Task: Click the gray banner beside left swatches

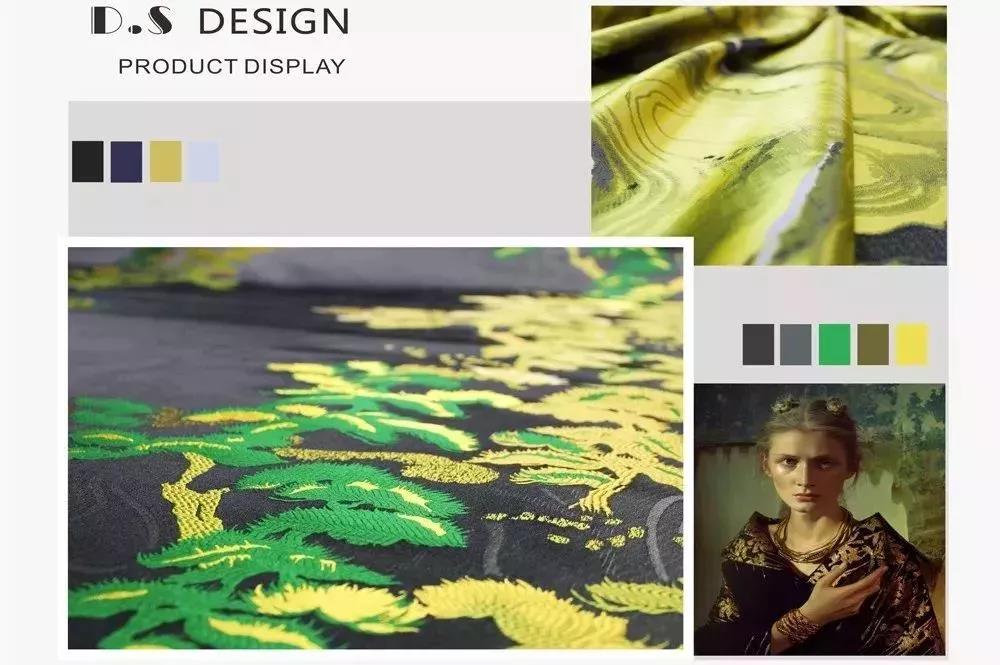Action: click(329, 168)
